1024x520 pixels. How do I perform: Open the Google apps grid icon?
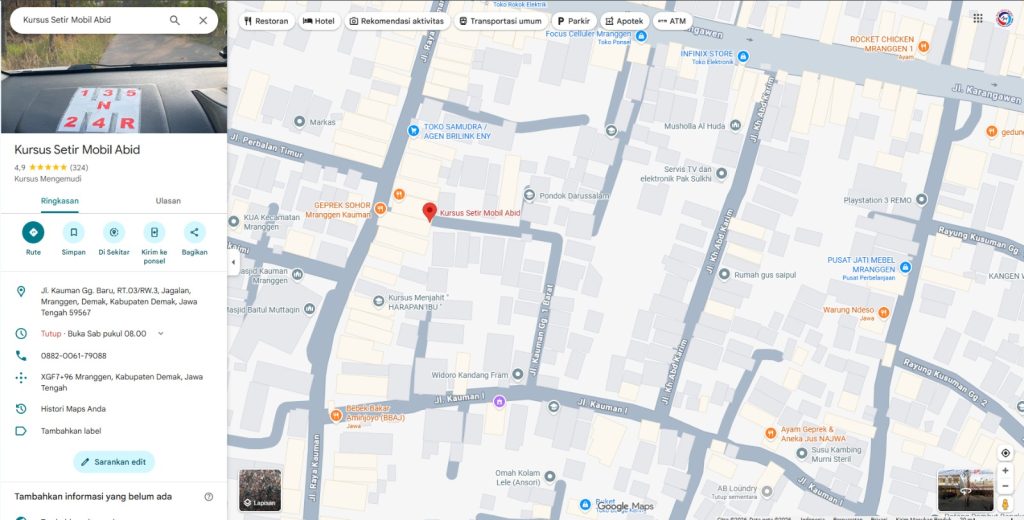[978, 19]
